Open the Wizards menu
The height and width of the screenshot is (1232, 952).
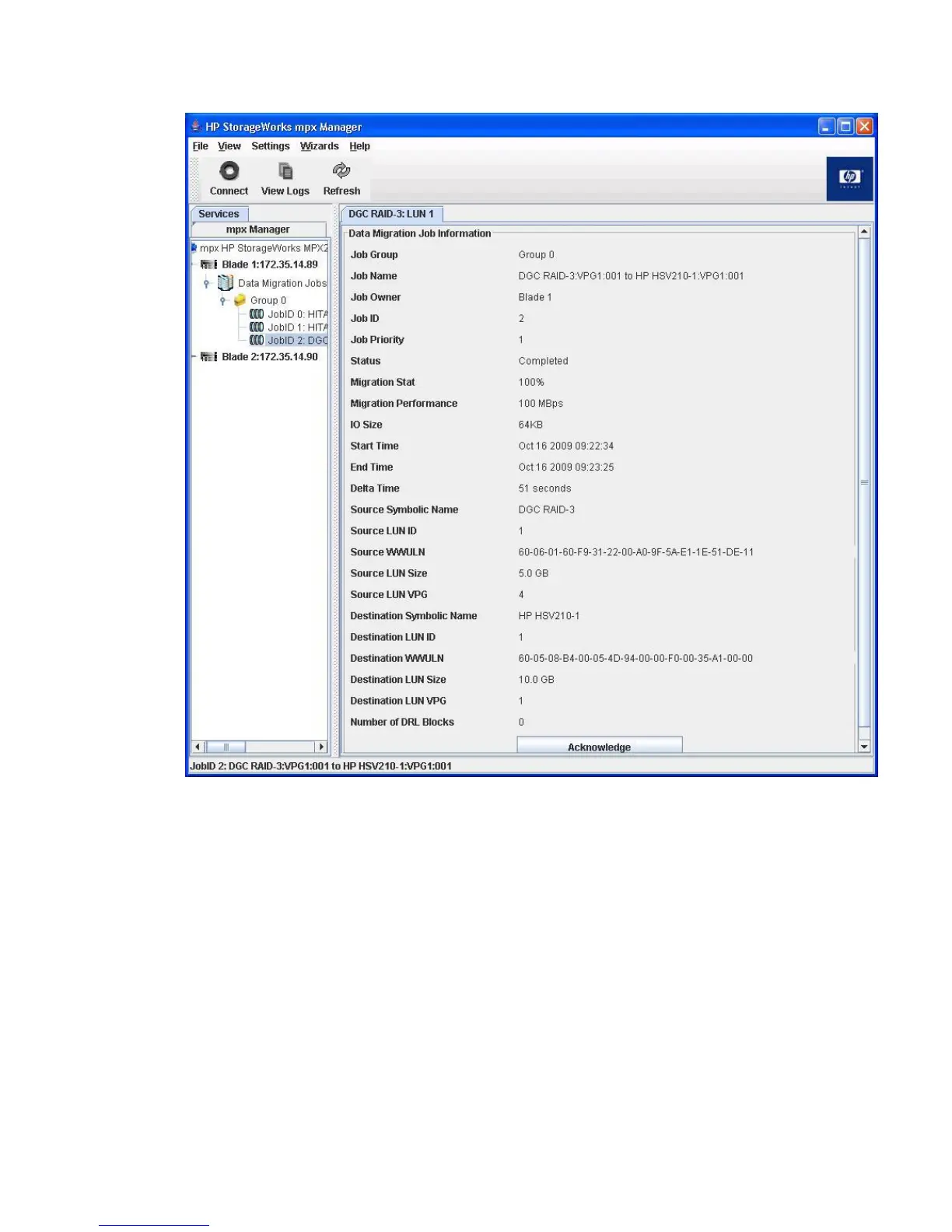[x=320, y=146]
